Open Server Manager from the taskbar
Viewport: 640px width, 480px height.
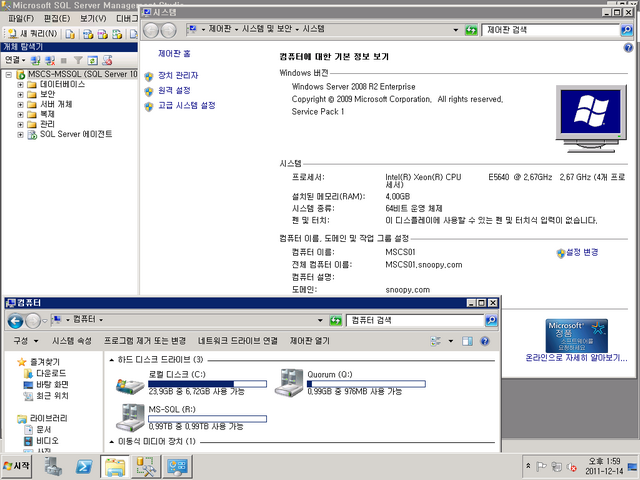pos(53,466)
